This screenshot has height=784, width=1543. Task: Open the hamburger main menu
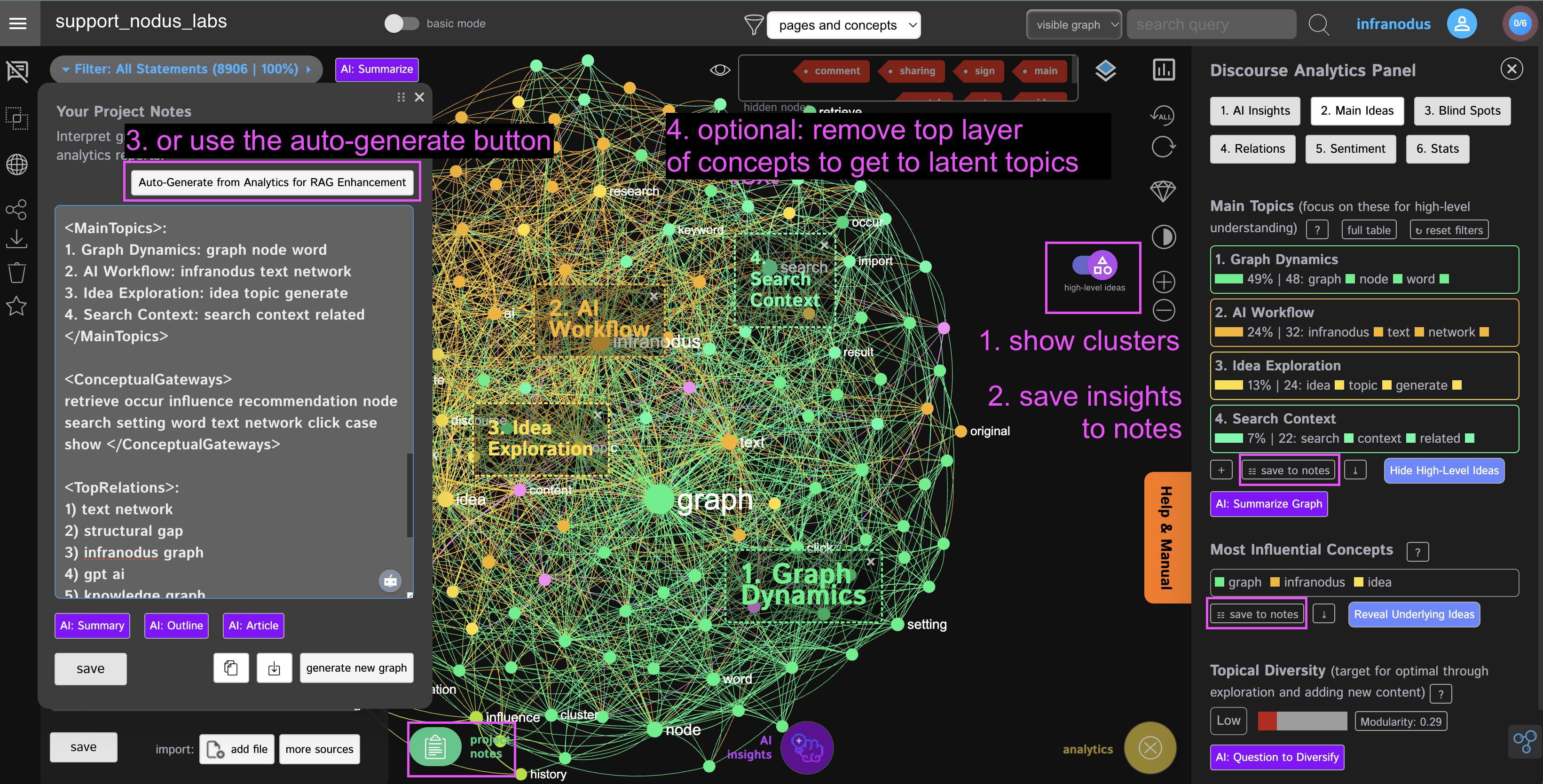click(x=18, y=24)
